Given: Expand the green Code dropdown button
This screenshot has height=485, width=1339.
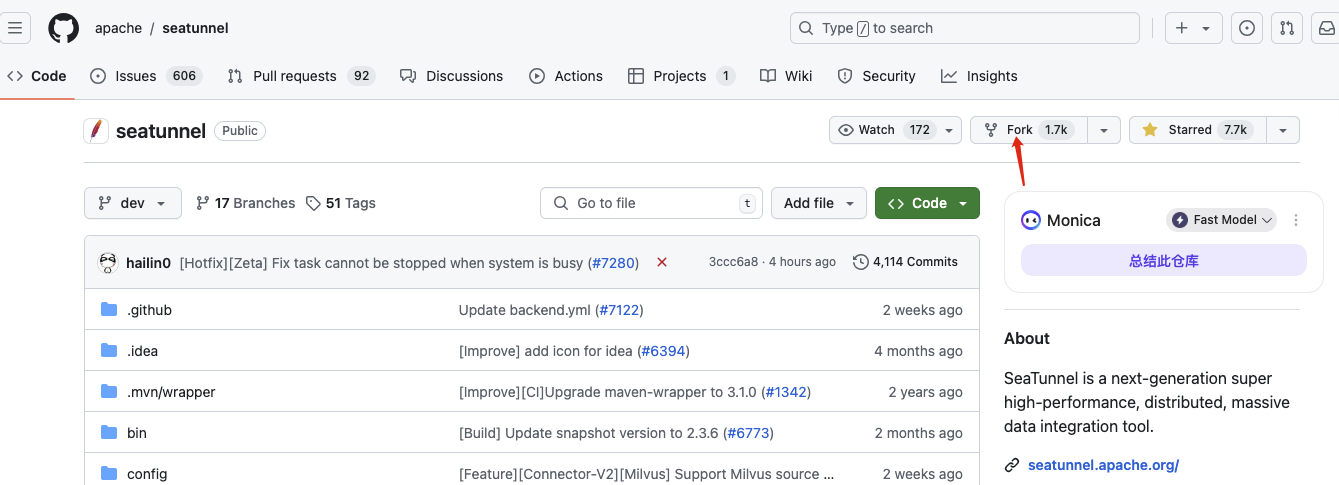Looking at the screenshot, I should [926, 203].
